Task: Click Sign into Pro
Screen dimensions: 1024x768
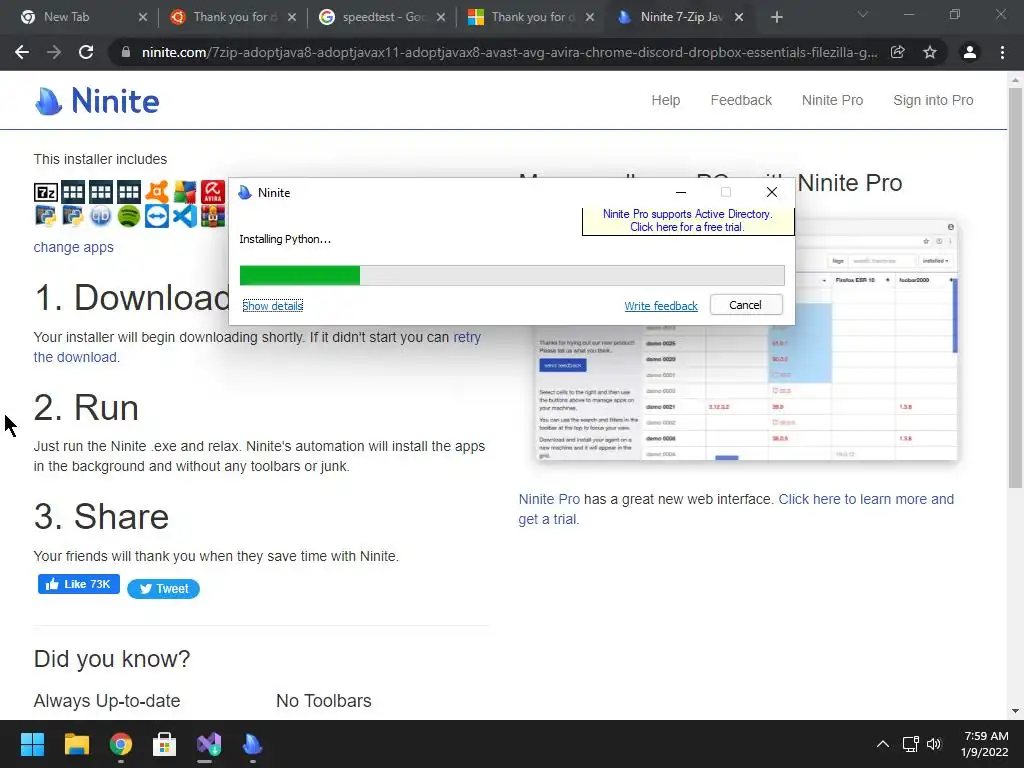Action: (x=933, y=100)
